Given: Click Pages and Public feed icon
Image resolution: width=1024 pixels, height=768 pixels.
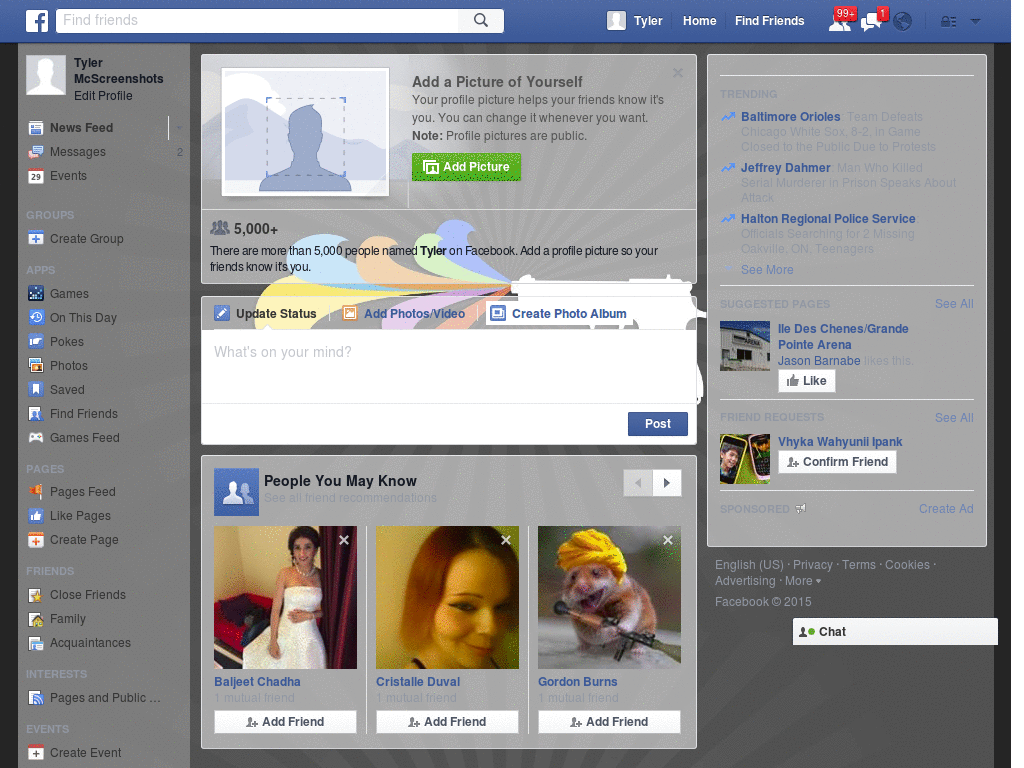Looking at the screenshot, I should click(x=36, y=698).
